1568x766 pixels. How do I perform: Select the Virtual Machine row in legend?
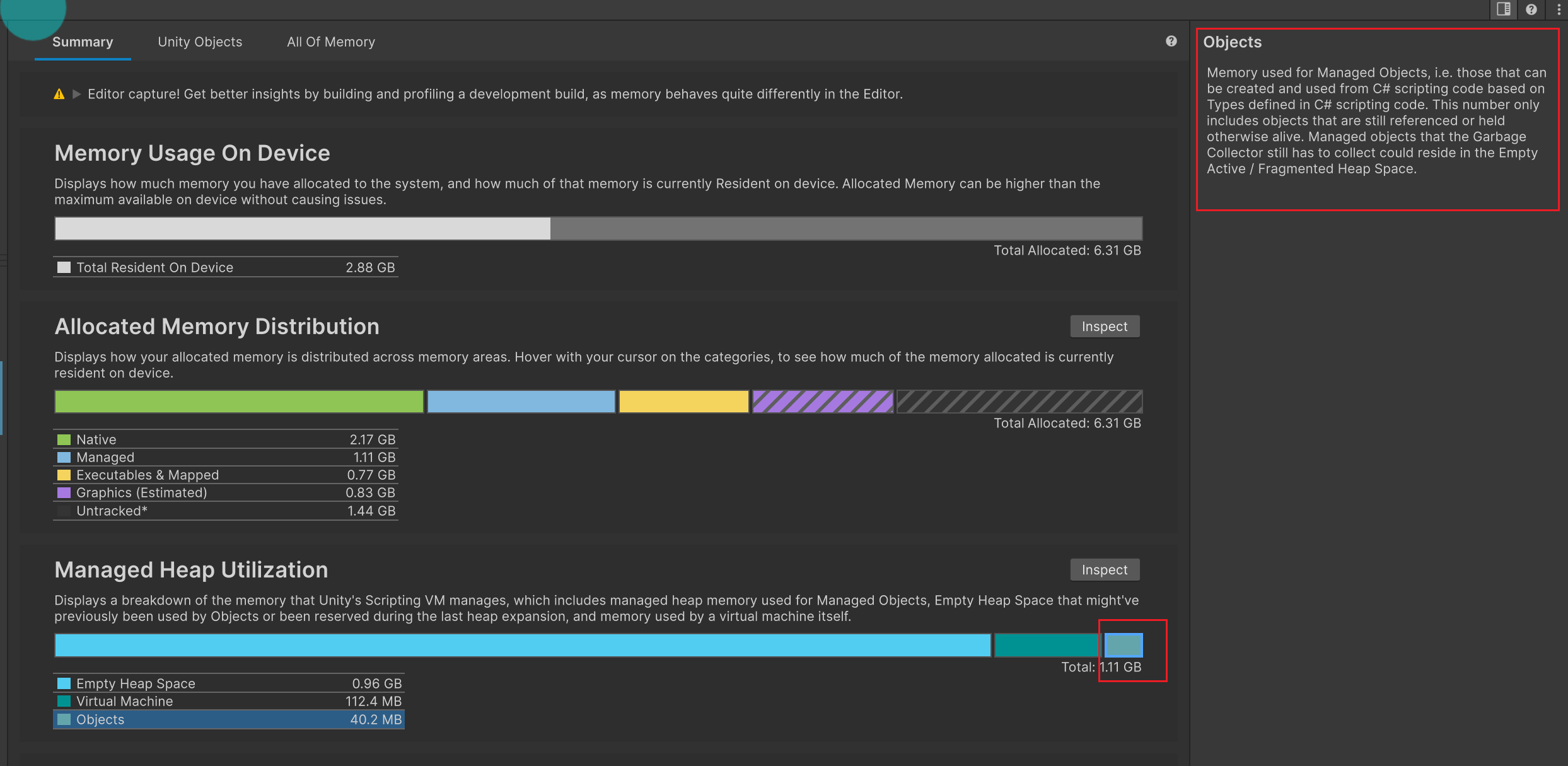click(x=227, y=701)
